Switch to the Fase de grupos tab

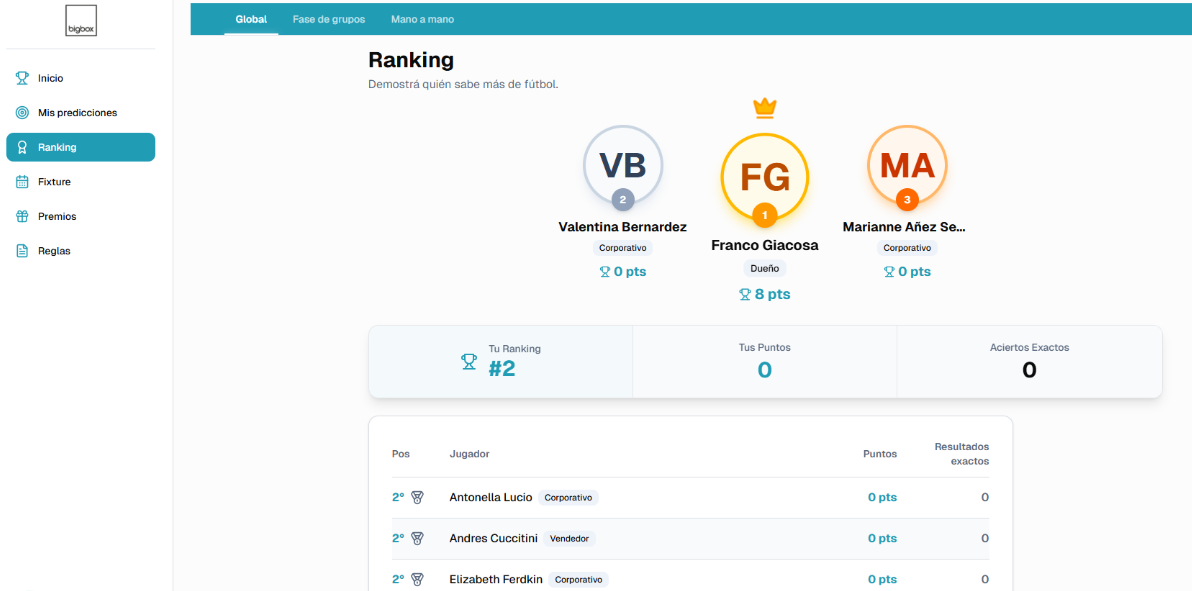(328, 19)
